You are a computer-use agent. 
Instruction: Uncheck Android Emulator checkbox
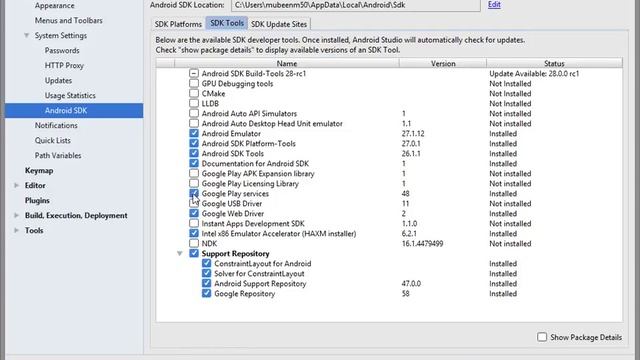tap(194, 133)
